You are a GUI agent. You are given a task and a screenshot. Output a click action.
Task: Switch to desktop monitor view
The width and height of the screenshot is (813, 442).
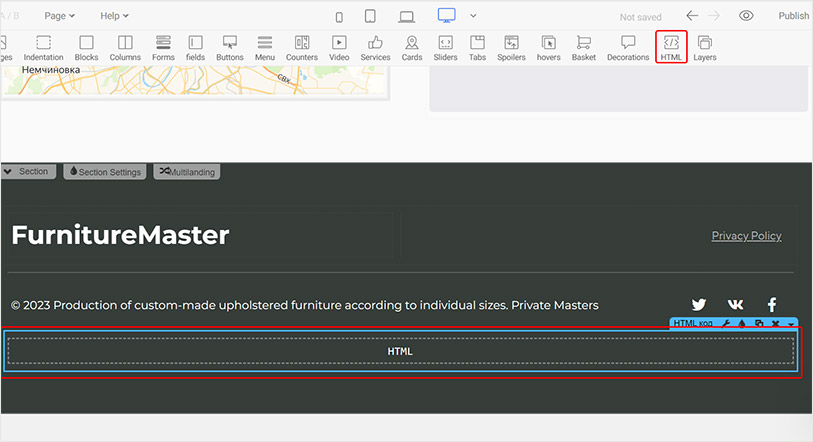(x=446, y=16)
